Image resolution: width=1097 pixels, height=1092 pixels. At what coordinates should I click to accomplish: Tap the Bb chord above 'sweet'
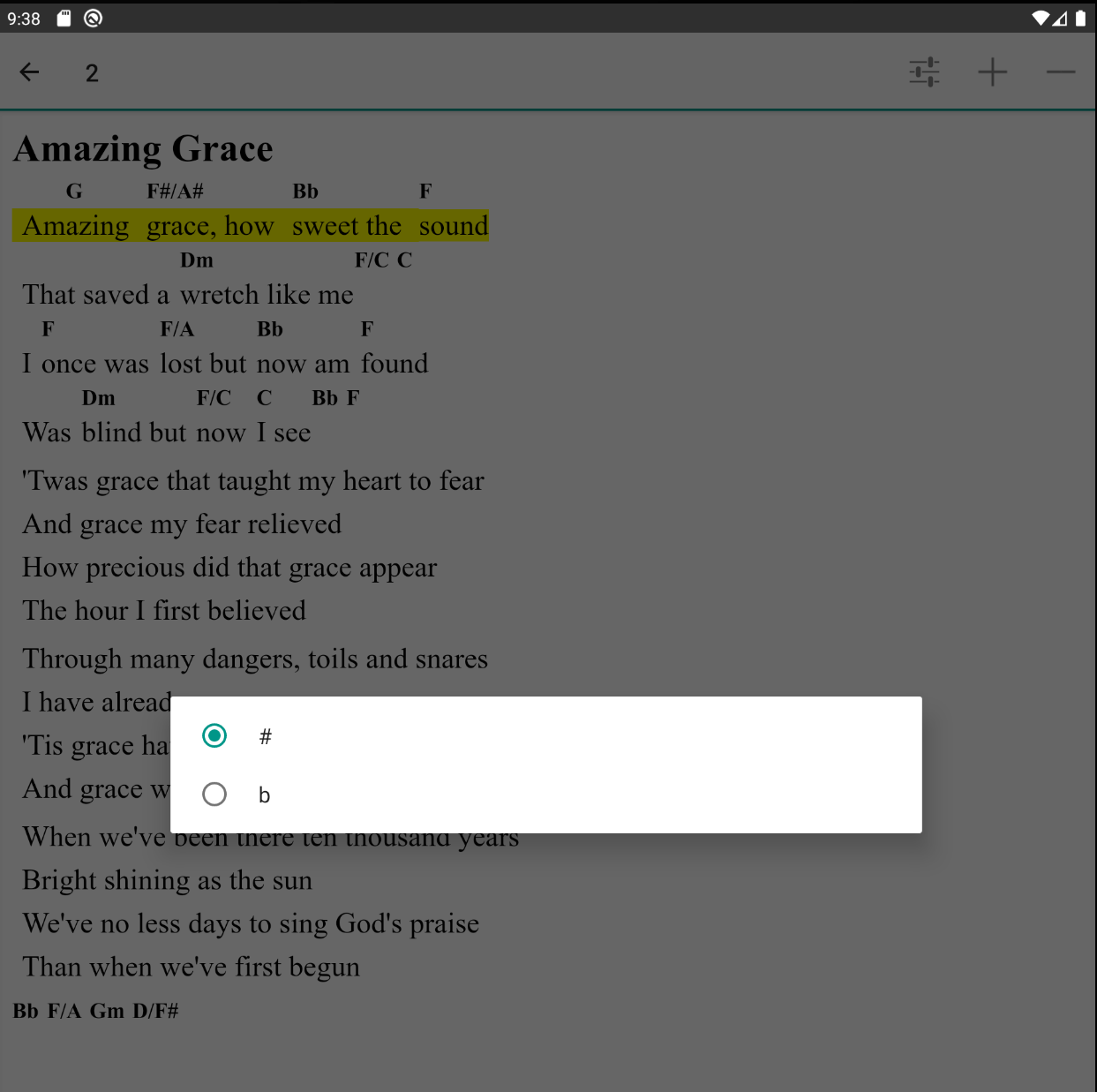coord(305,191)
